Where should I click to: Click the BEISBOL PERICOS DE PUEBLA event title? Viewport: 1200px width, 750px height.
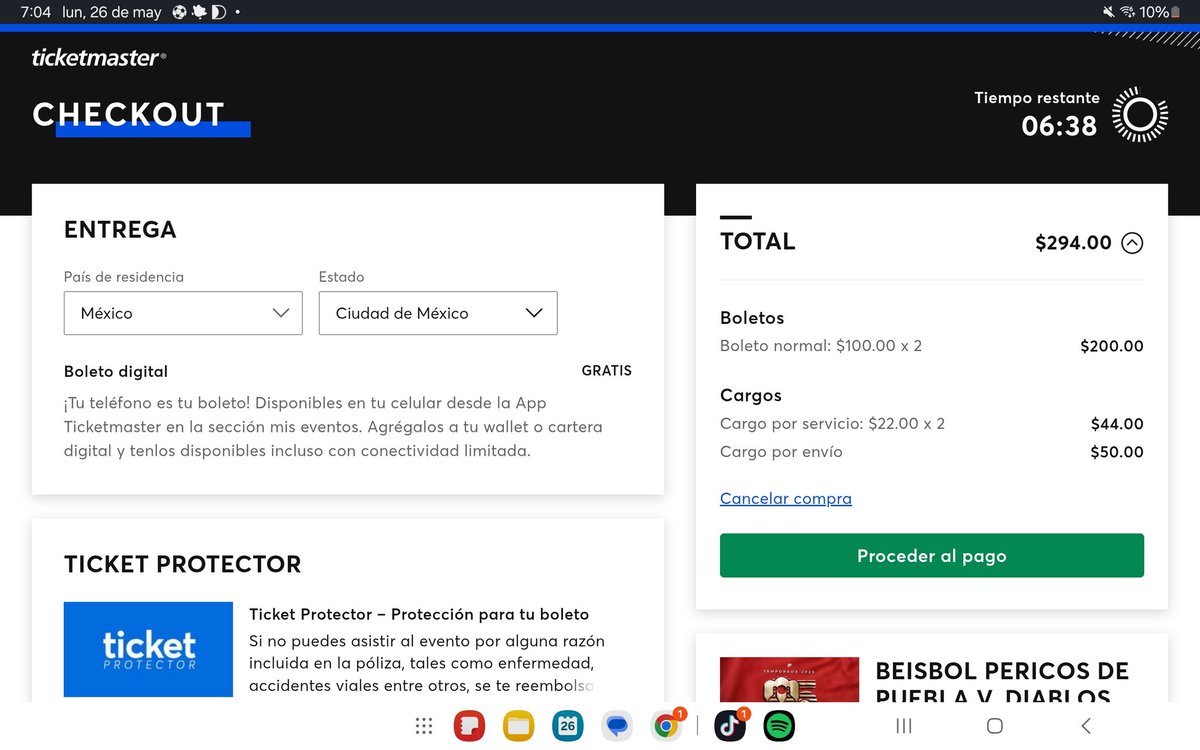1002,684
